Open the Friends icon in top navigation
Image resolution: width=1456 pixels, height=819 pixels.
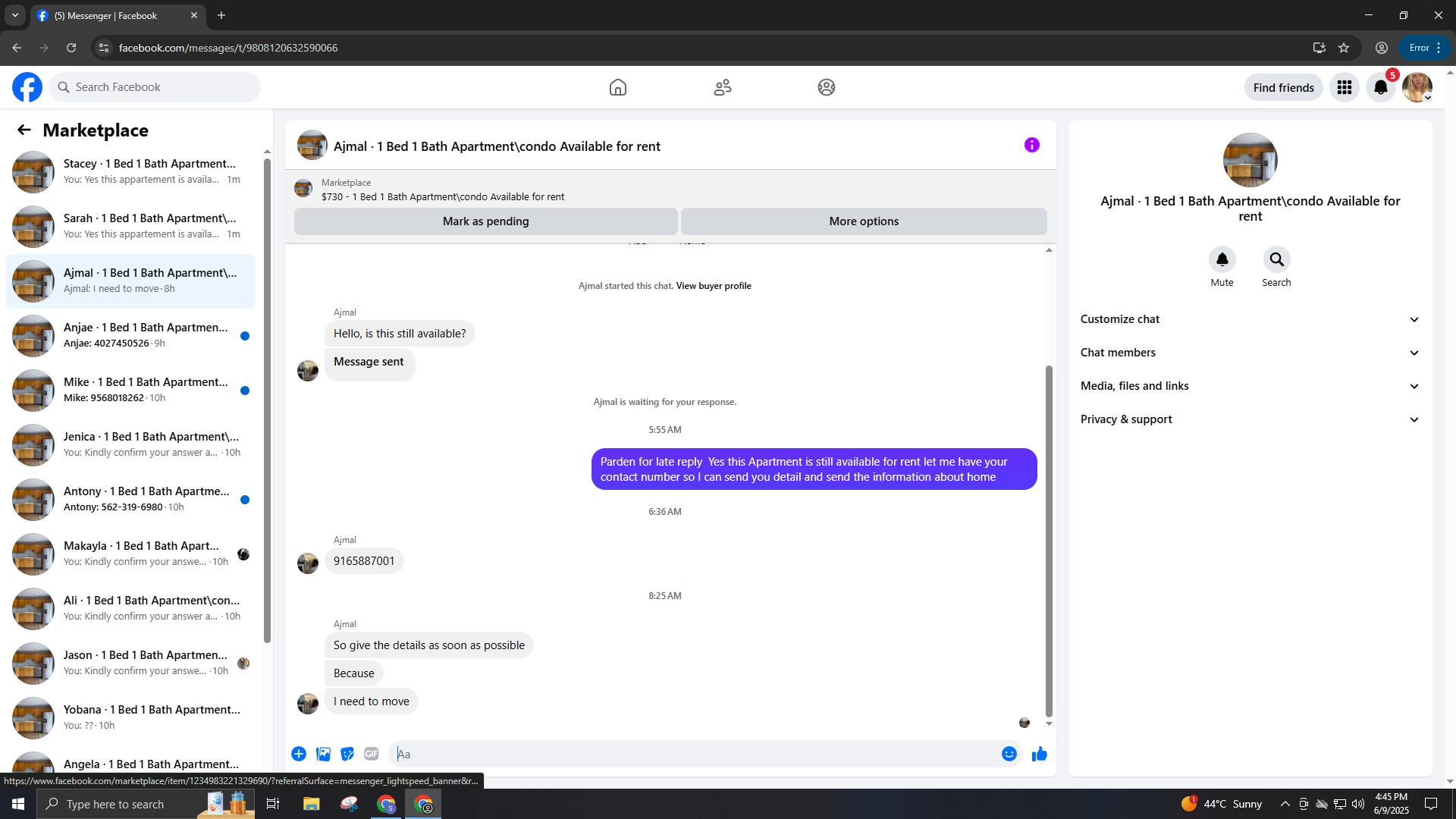pyautogui.click(x=723, y=87)
